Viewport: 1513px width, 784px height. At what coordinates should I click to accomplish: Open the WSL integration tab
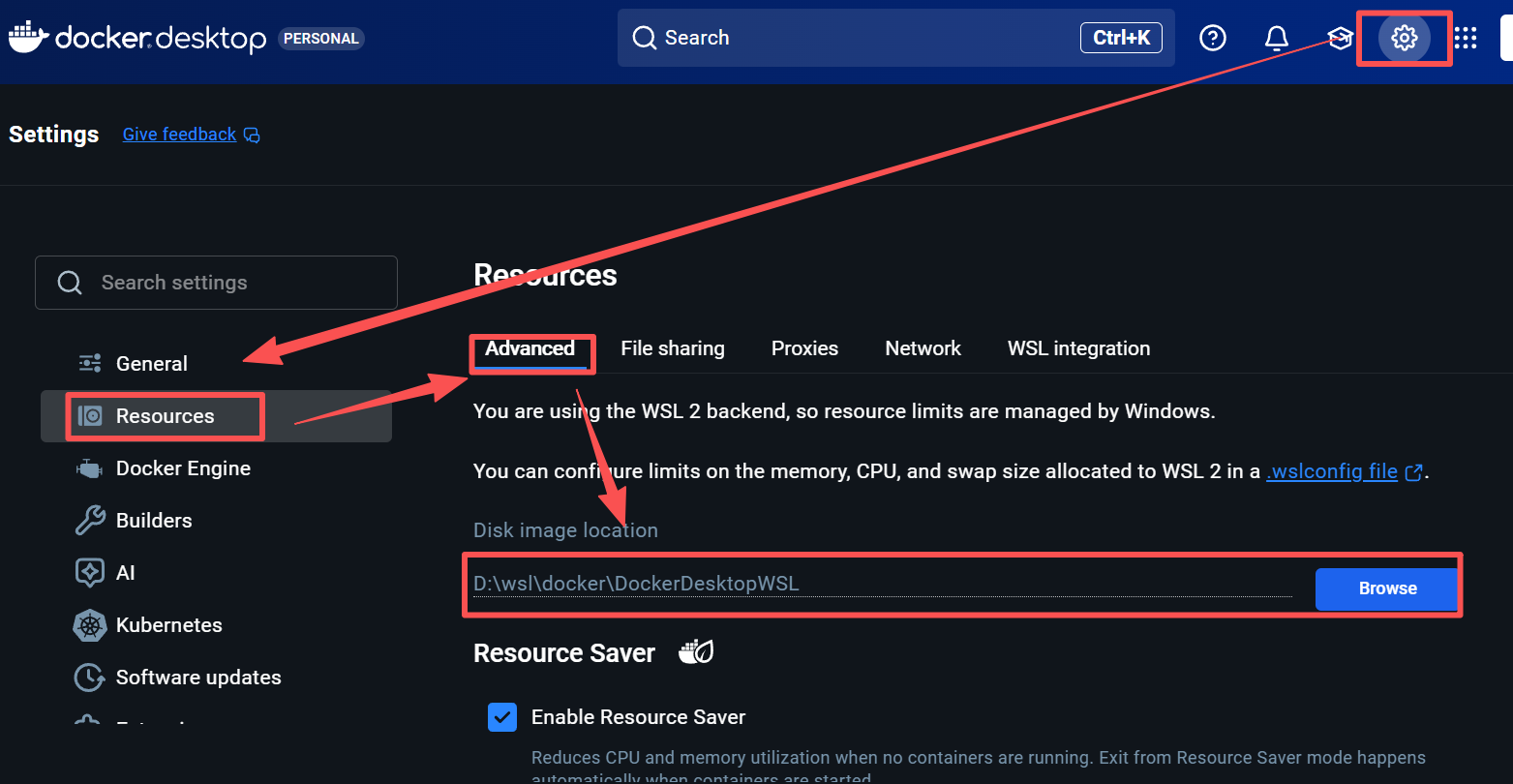pos(1079,348)
